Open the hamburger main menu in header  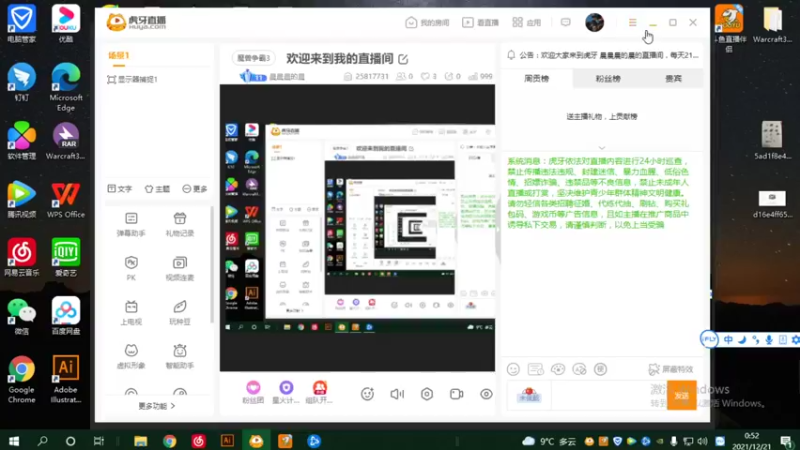[x=632, y=22]
